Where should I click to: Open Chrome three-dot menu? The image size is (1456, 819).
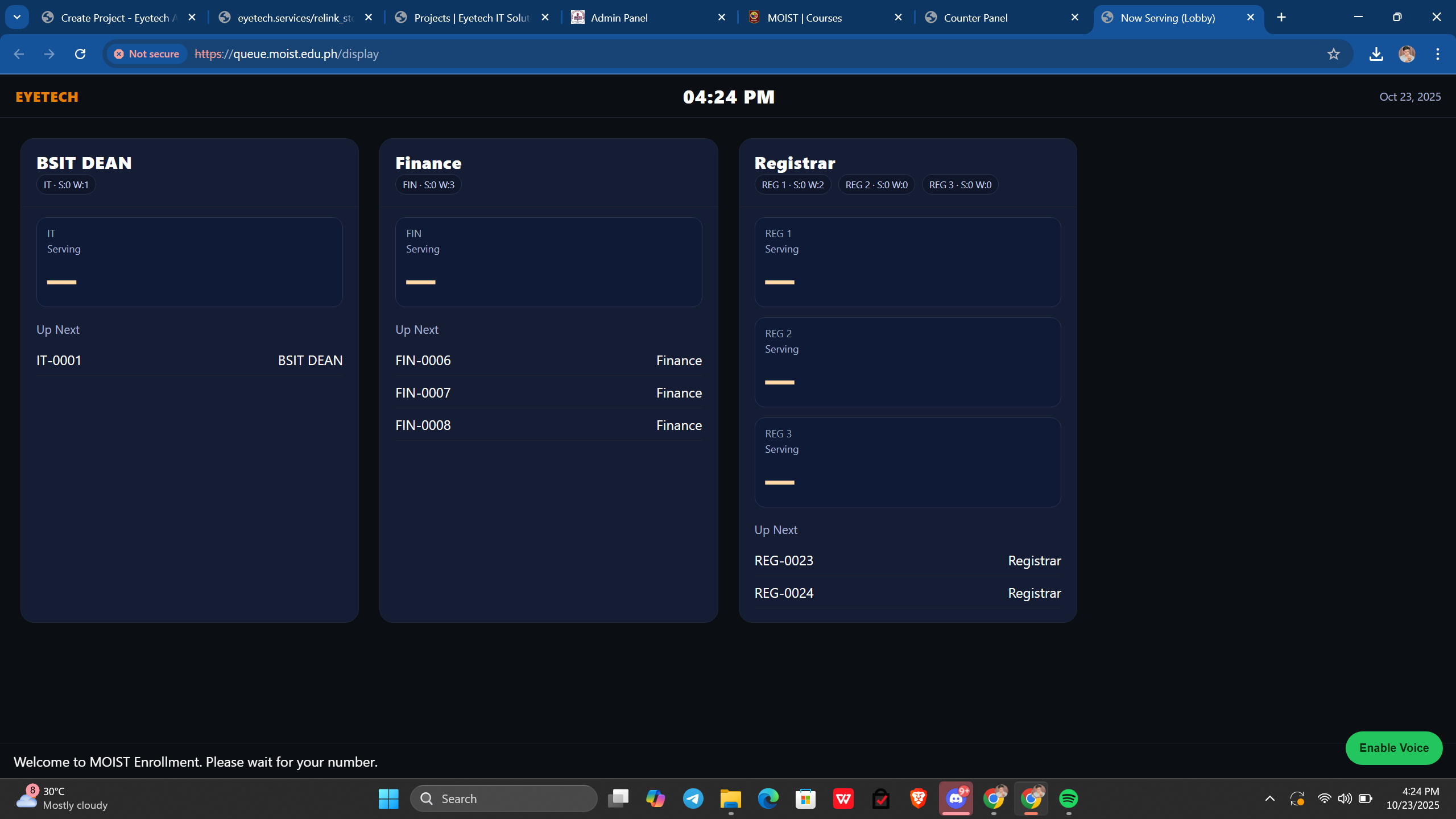coord(1437,54)
